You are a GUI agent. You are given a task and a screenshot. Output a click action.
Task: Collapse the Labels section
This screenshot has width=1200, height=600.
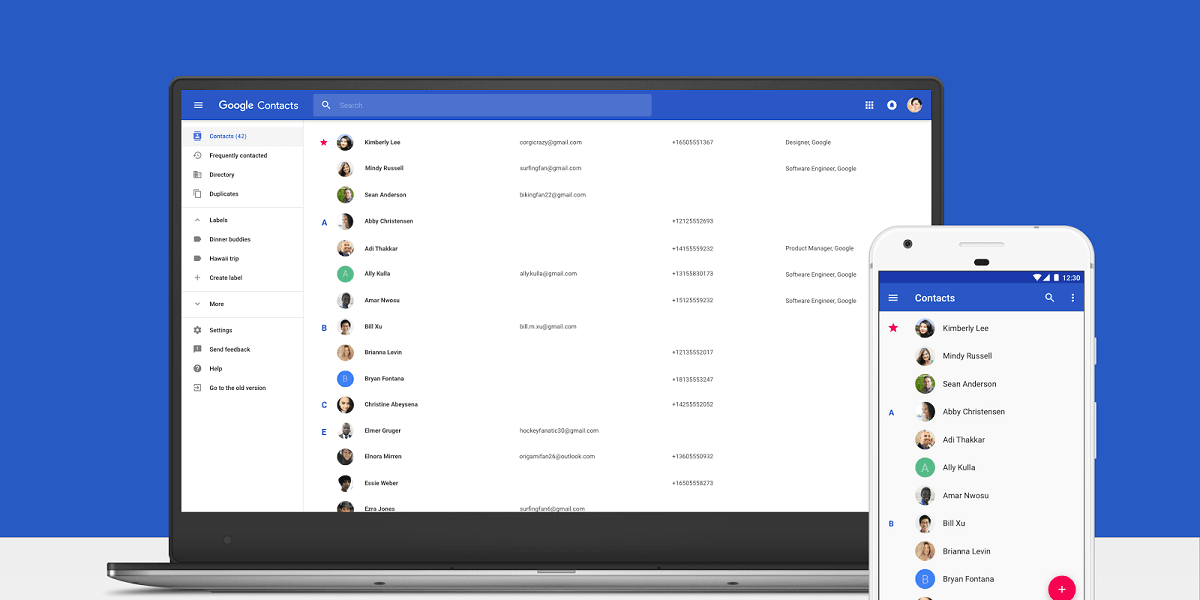coord(197,220)
